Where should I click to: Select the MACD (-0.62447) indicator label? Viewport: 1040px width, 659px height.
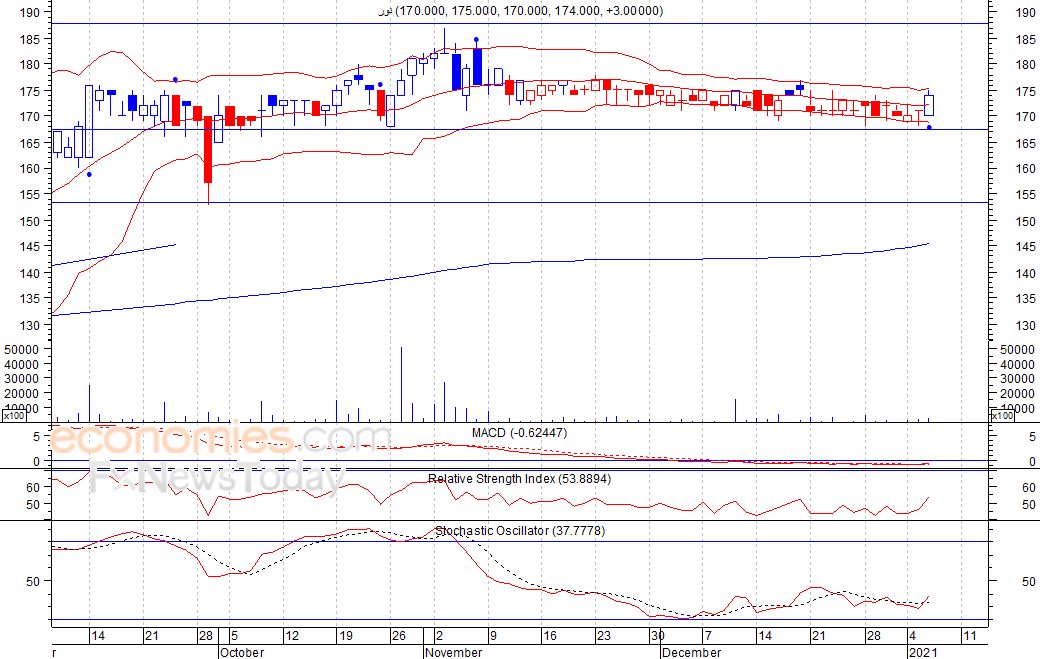pos(519,433)
